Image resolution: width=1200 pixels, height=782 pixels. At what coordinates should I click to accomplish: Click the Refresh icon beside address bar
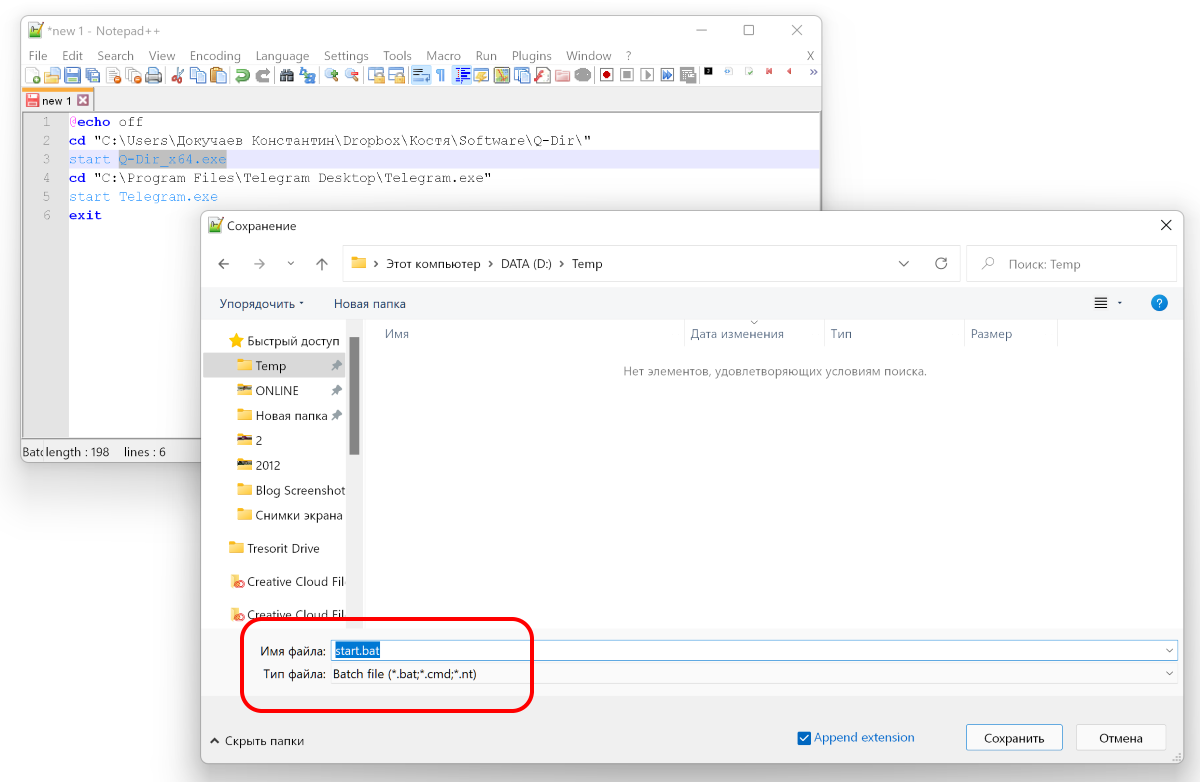tap(941, 264)
